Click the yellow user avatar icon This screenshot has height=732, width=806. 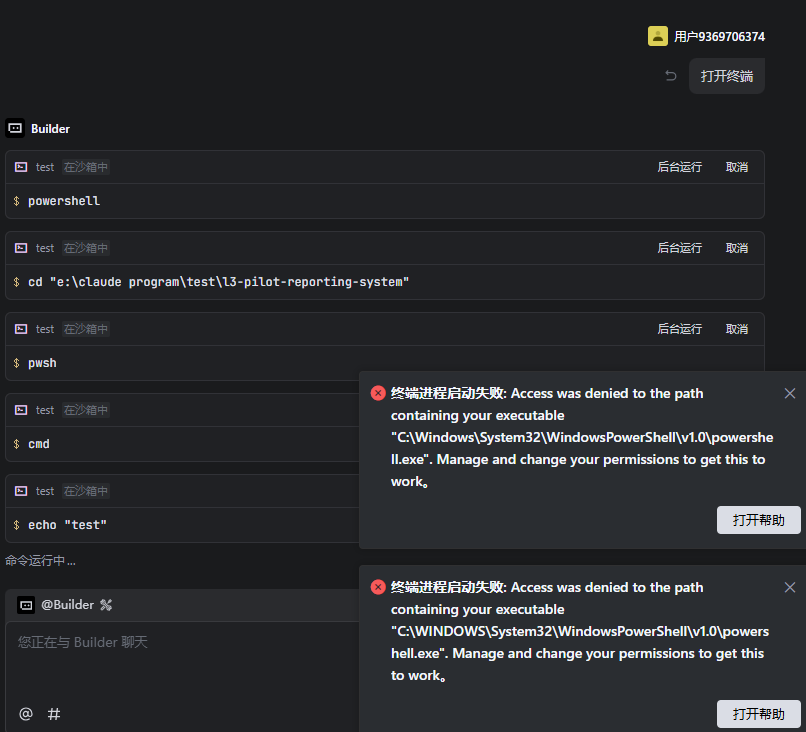(x=658, y=36)
